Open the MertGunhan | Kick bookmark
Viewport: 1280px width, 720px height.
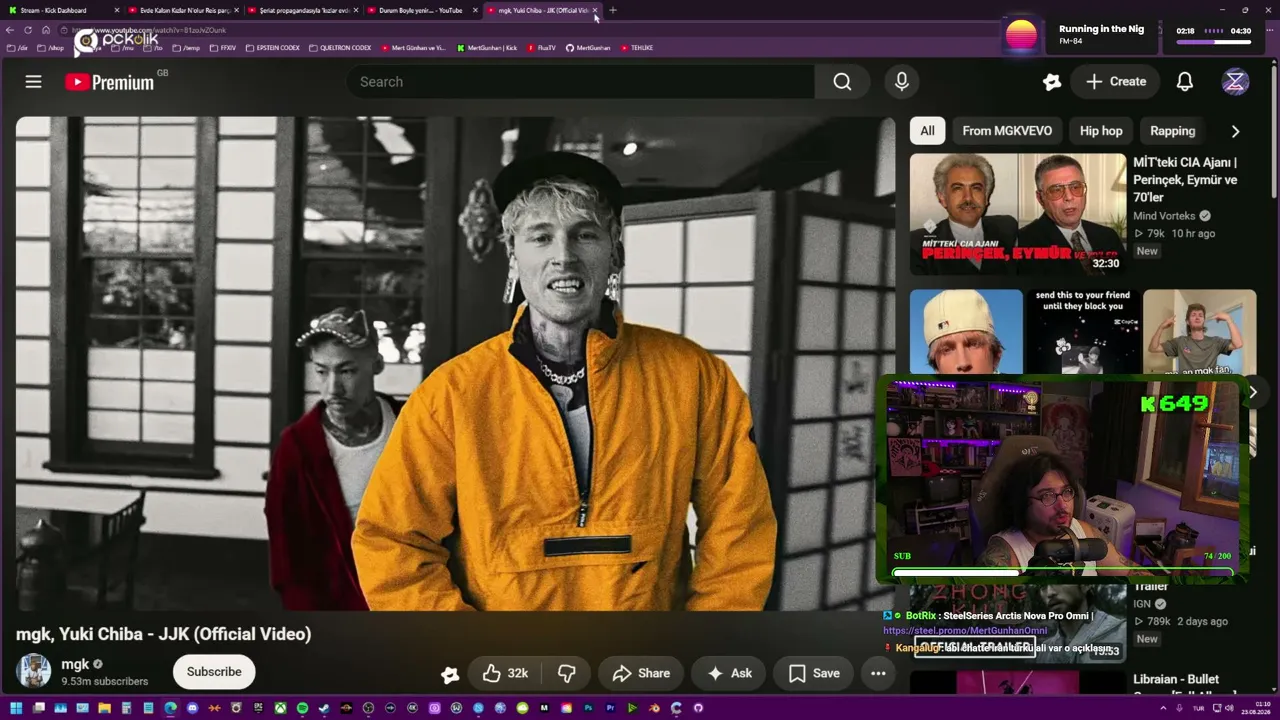(487, 47)
